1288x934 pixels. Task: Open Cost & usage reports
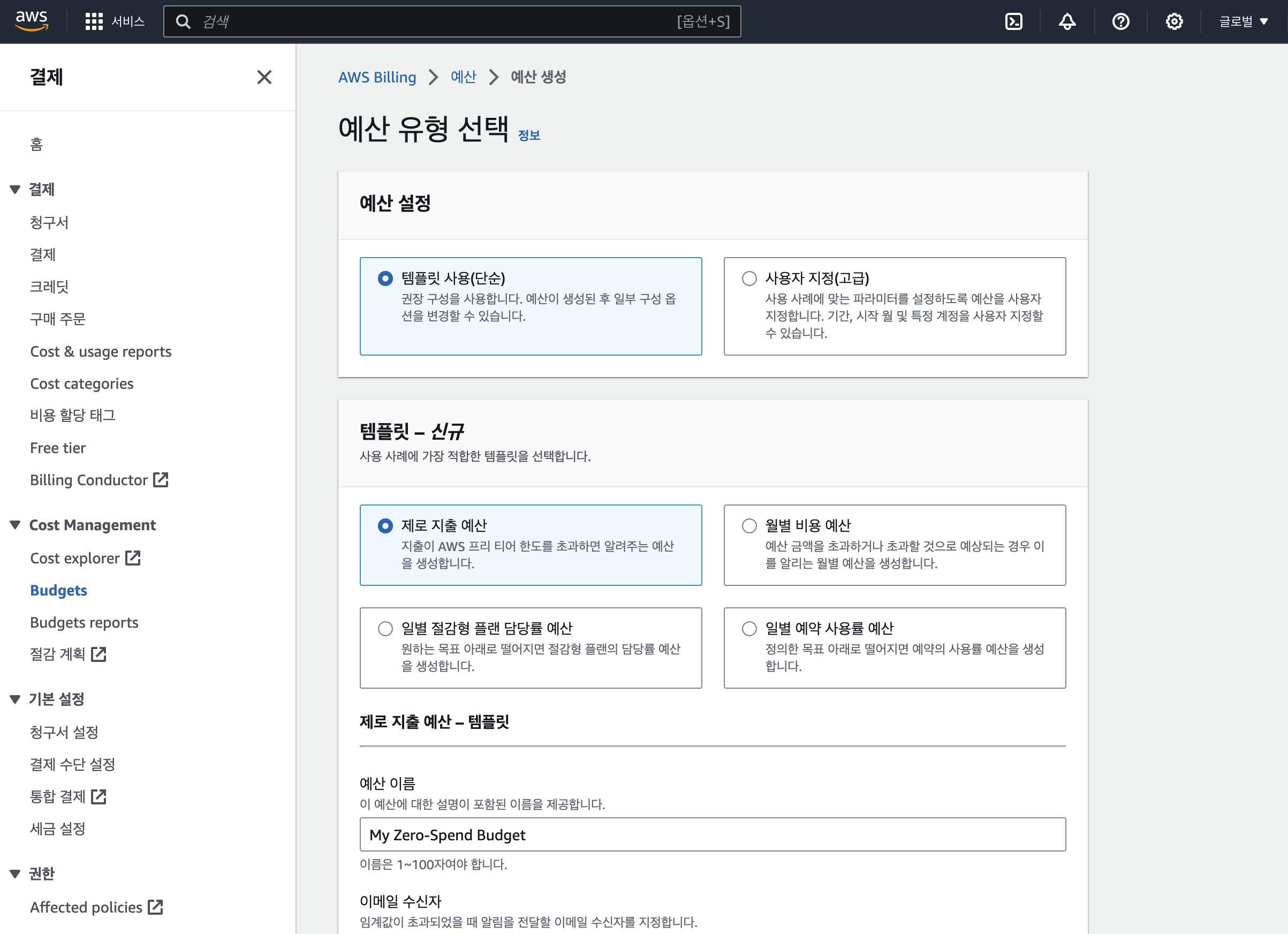pos(101,351)
